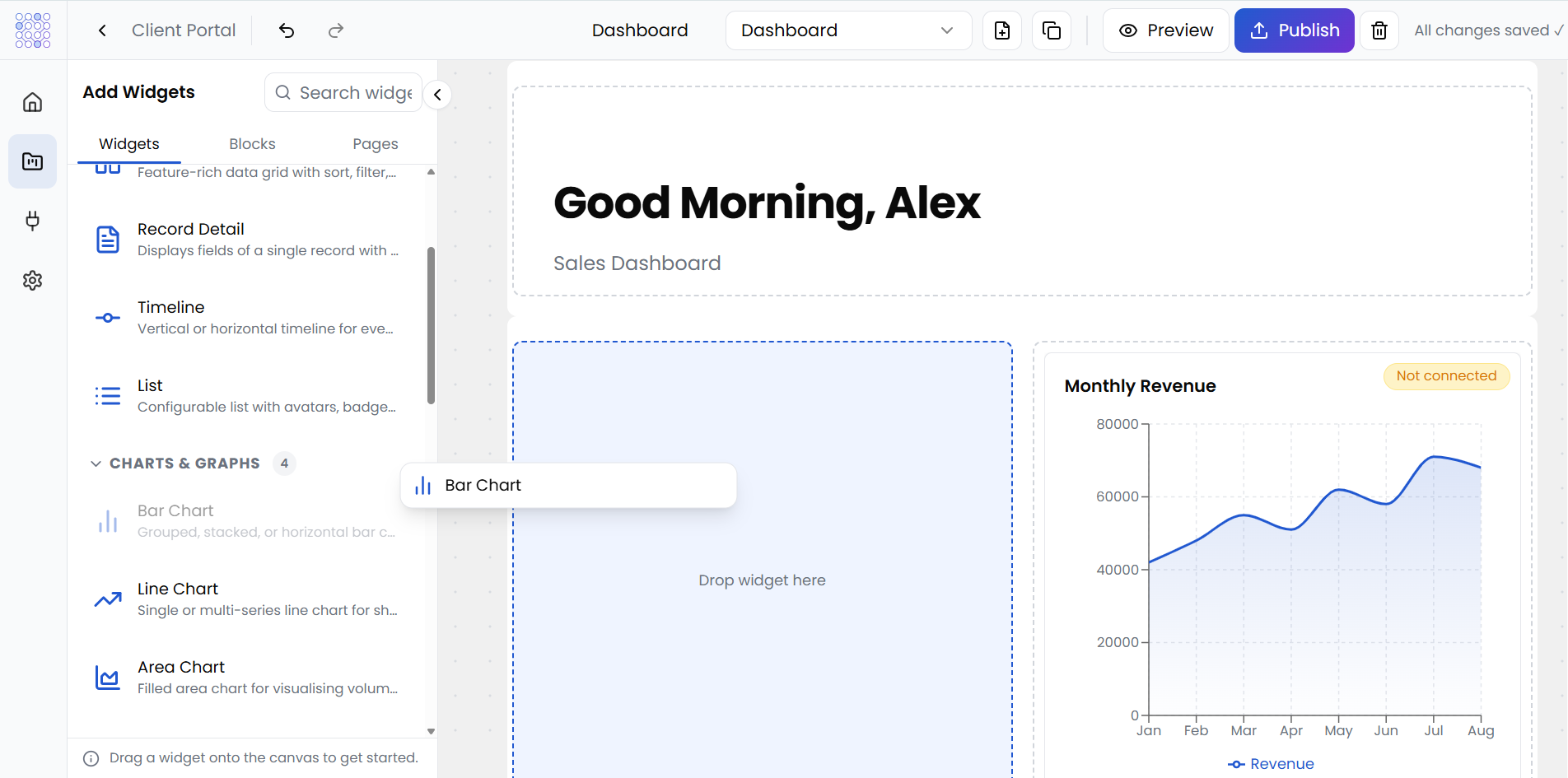Click the widget list scroll down arrow
This screenshot has width=1568, height=778.
[431, 731]
